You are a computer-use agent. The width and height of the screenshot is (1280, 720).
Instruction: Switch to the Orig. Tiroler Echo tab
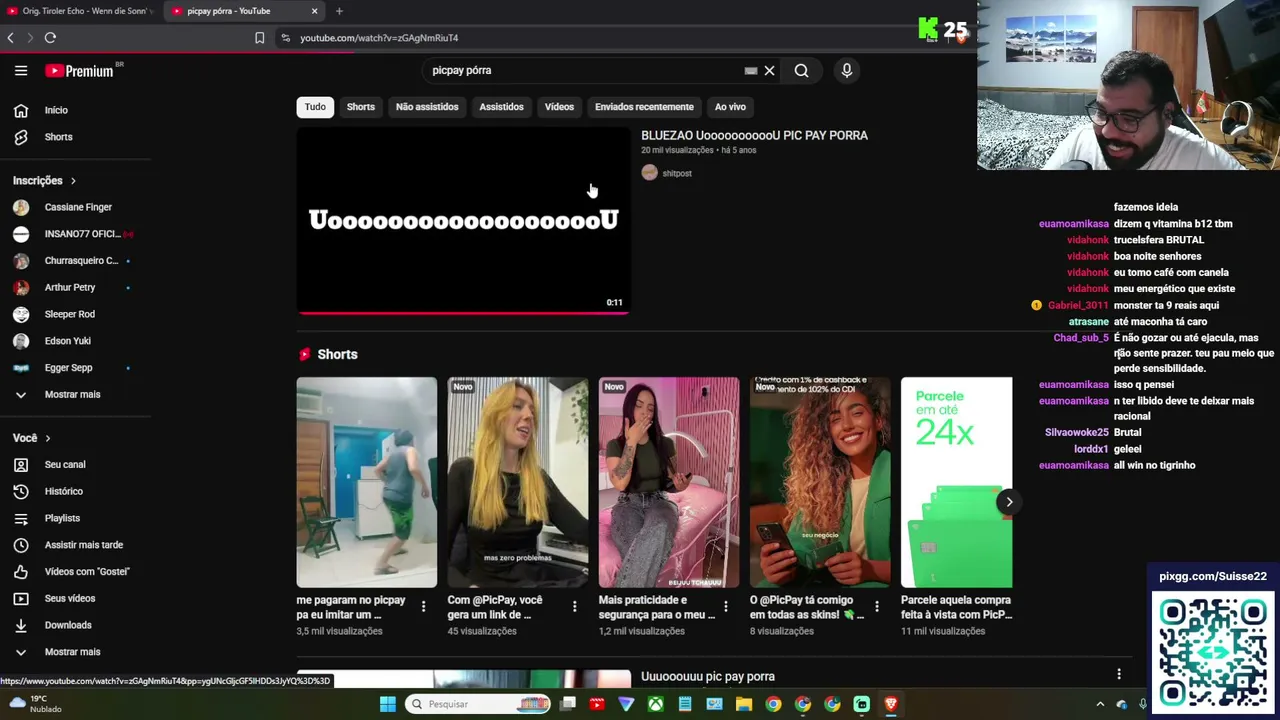point(80,11)
